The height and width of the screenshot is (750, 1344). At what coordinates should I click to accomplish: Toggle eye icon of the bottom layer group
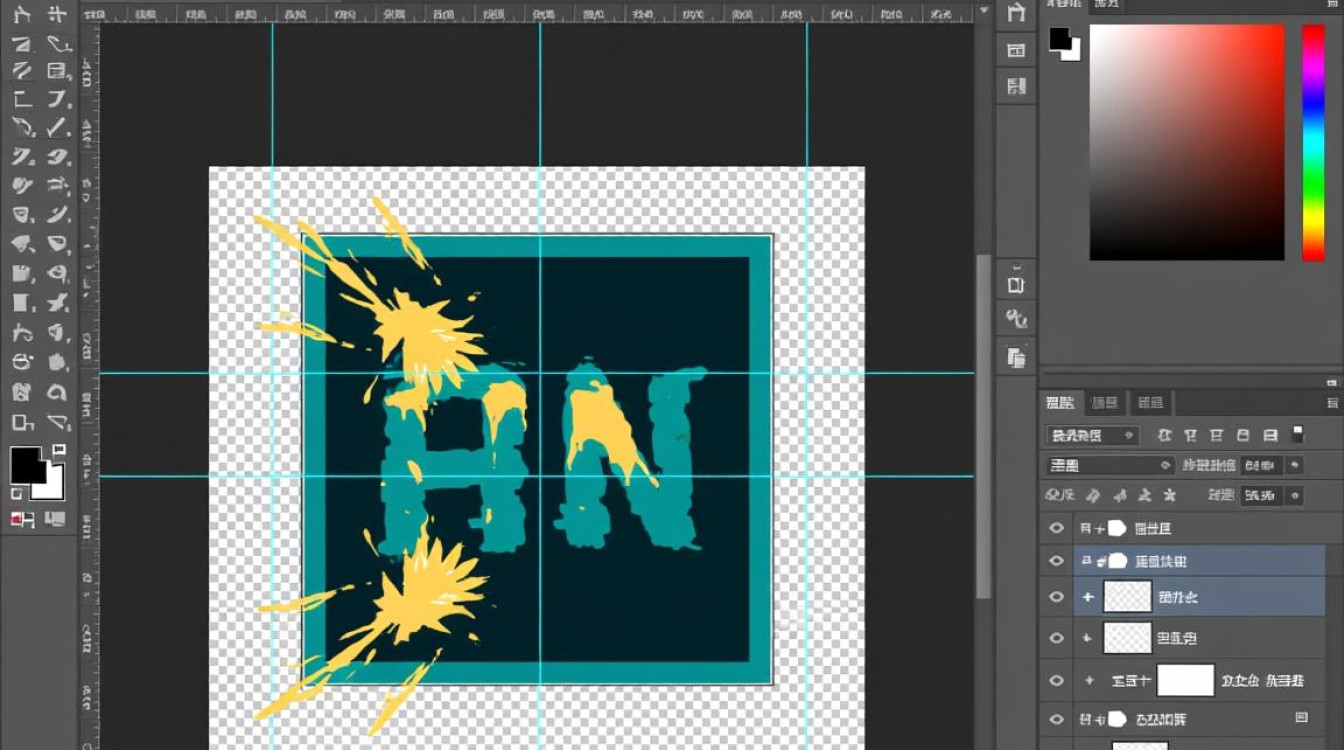pos(1056,718)
